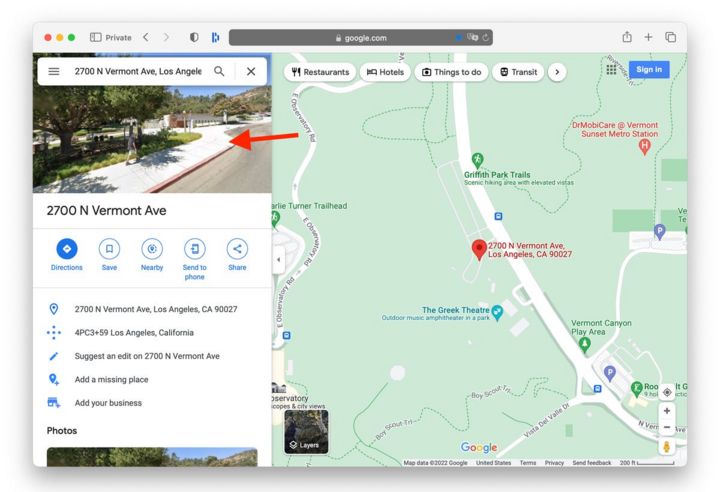Reload the page in Safari
Viewport: 720px width, 492px height.
tap(485, 38)
